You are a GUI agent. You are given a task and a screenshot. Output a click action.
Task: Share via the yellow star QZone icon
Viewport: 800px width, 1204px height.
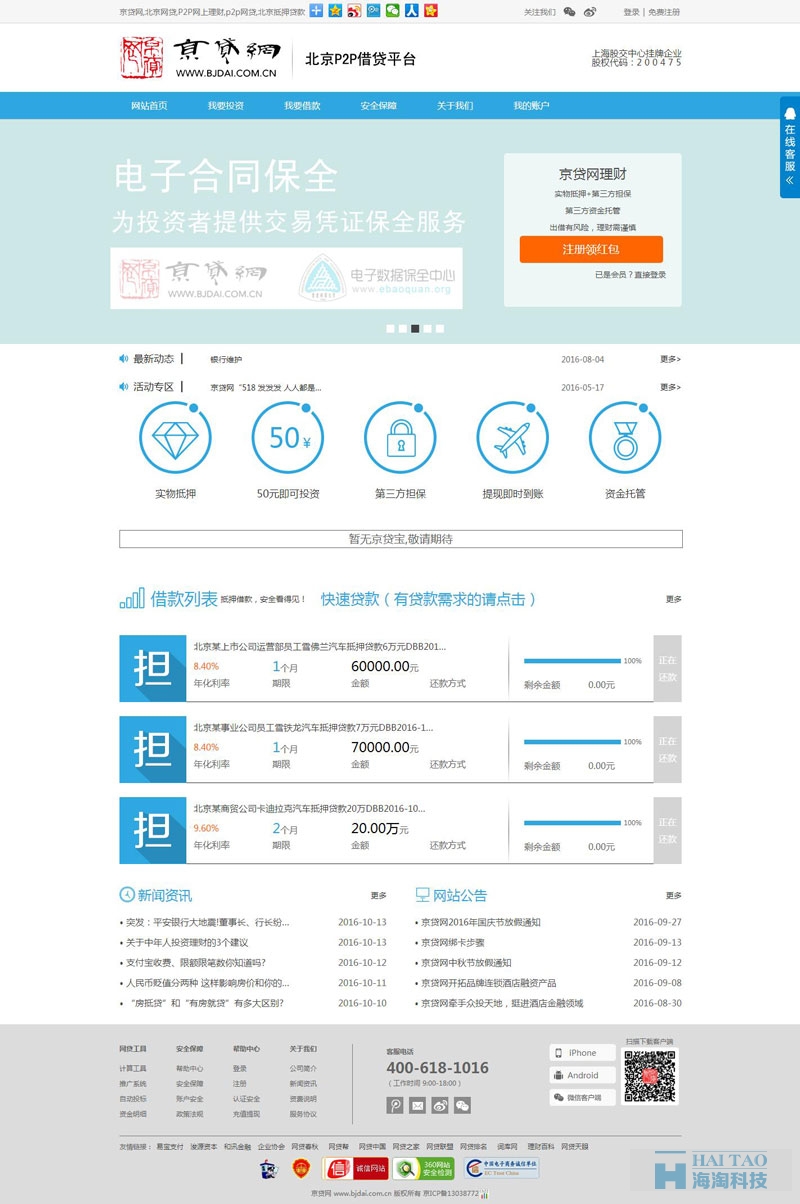(x=335, y=11)
